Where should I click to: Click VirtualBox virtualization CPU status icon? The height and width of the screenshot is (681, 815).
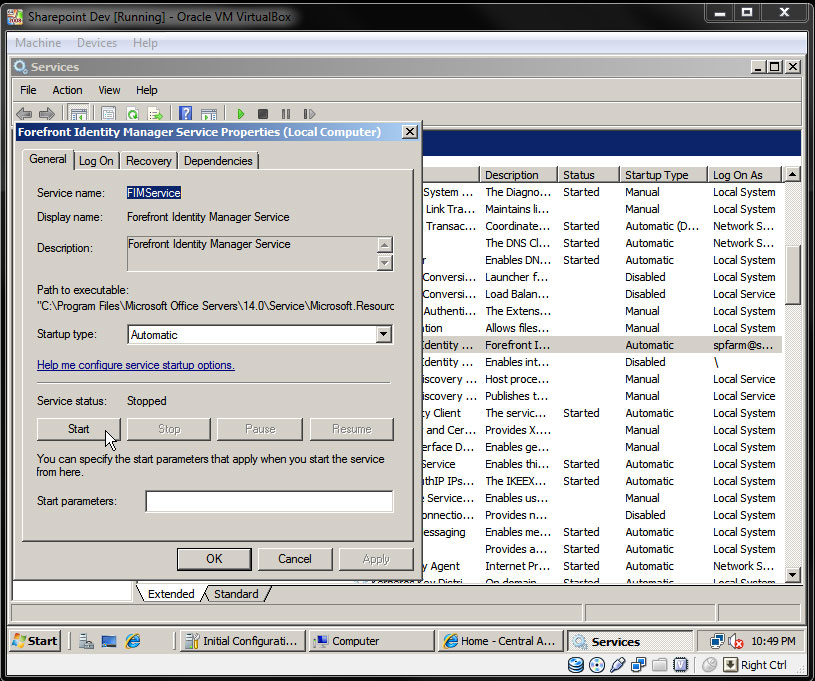pyautogui.click(x=680, y=665)
